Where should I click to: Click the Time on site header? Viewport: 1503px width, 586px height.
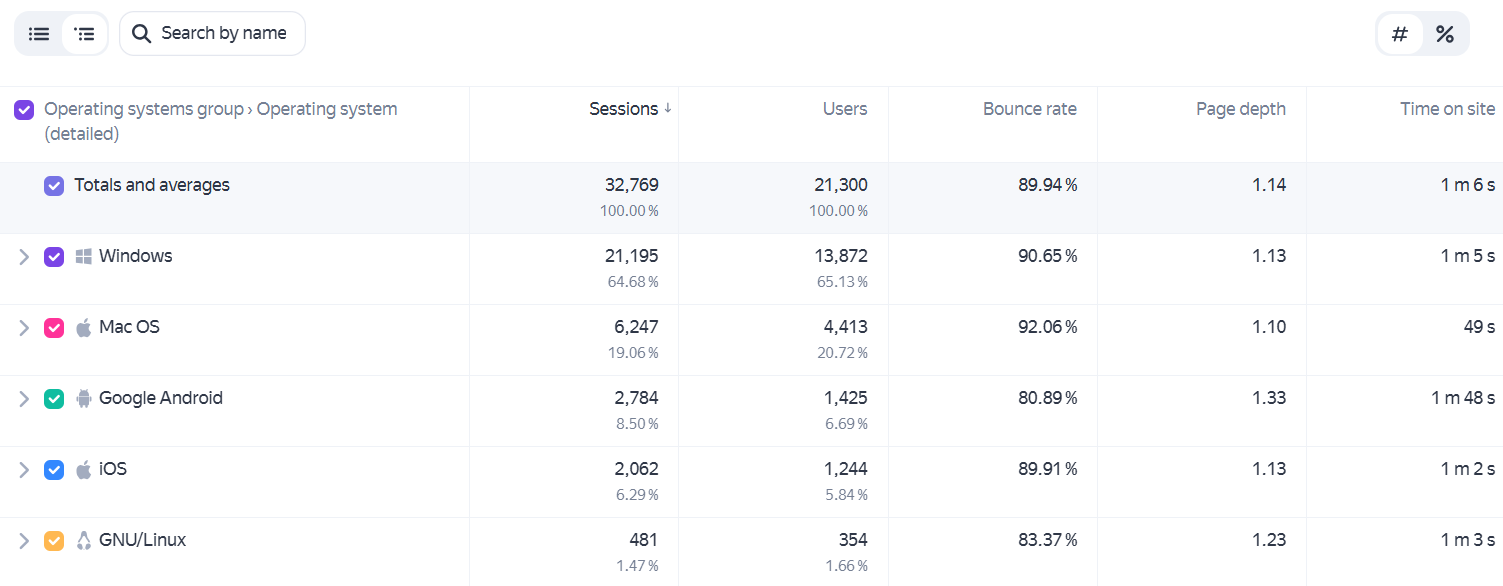1448,109
